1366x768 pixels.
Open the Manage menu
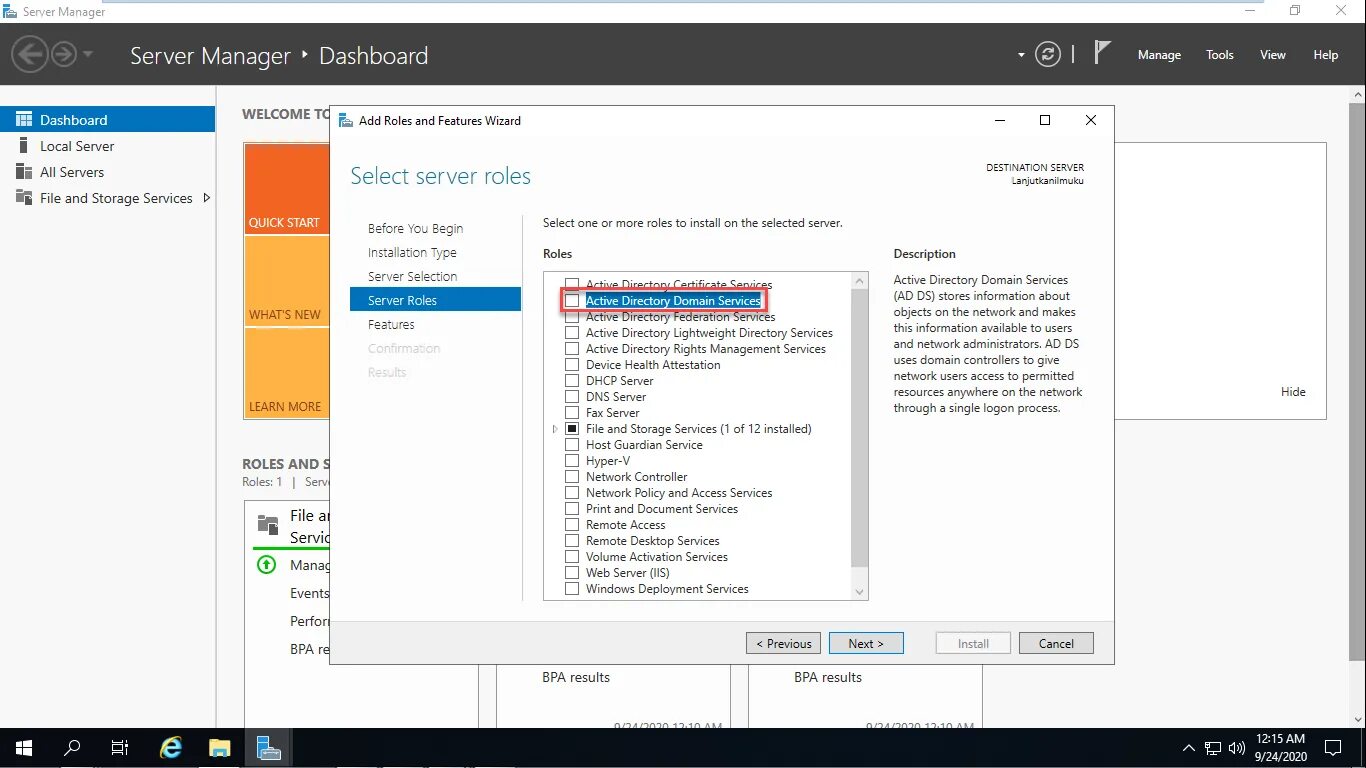pyautogui.click(x=1159, y=55)
